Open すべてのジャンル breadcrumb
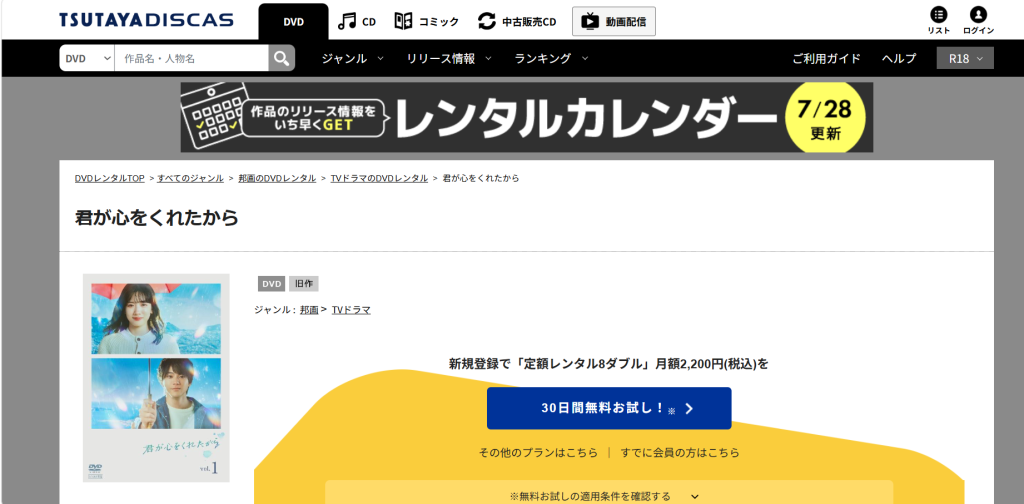 click(x=191, y=178)
